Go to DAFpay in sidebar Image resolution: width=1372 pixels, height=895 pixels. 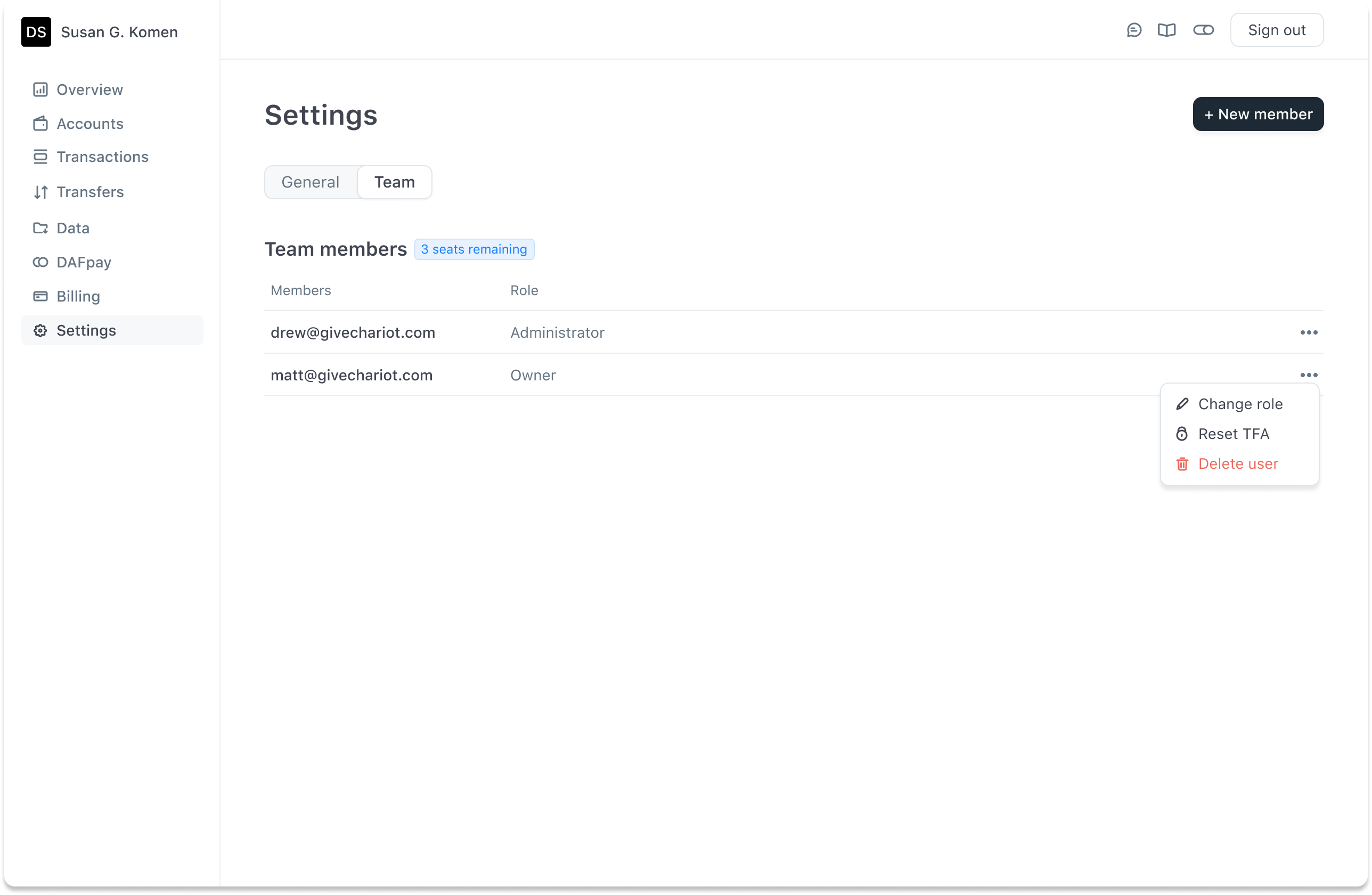(x=84, y=263)
